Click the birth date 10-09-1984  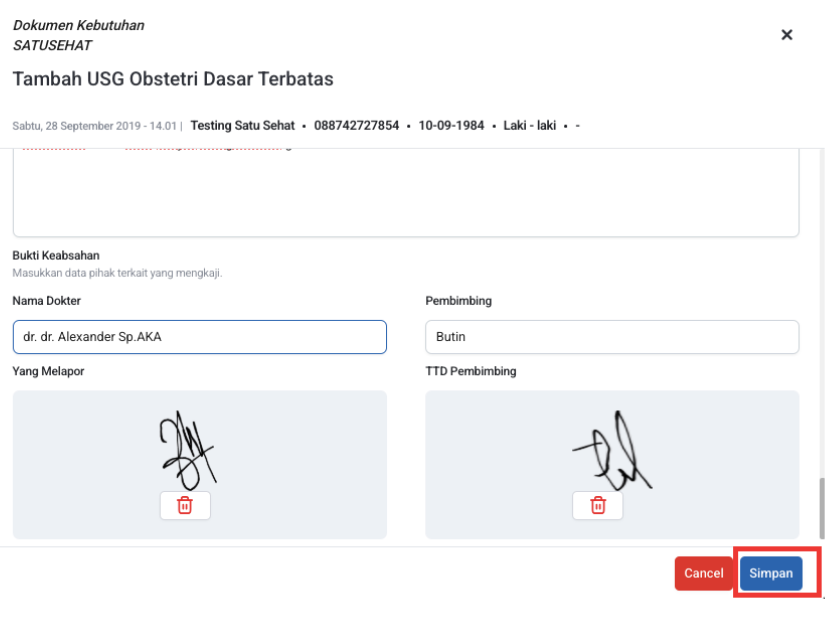451,126
